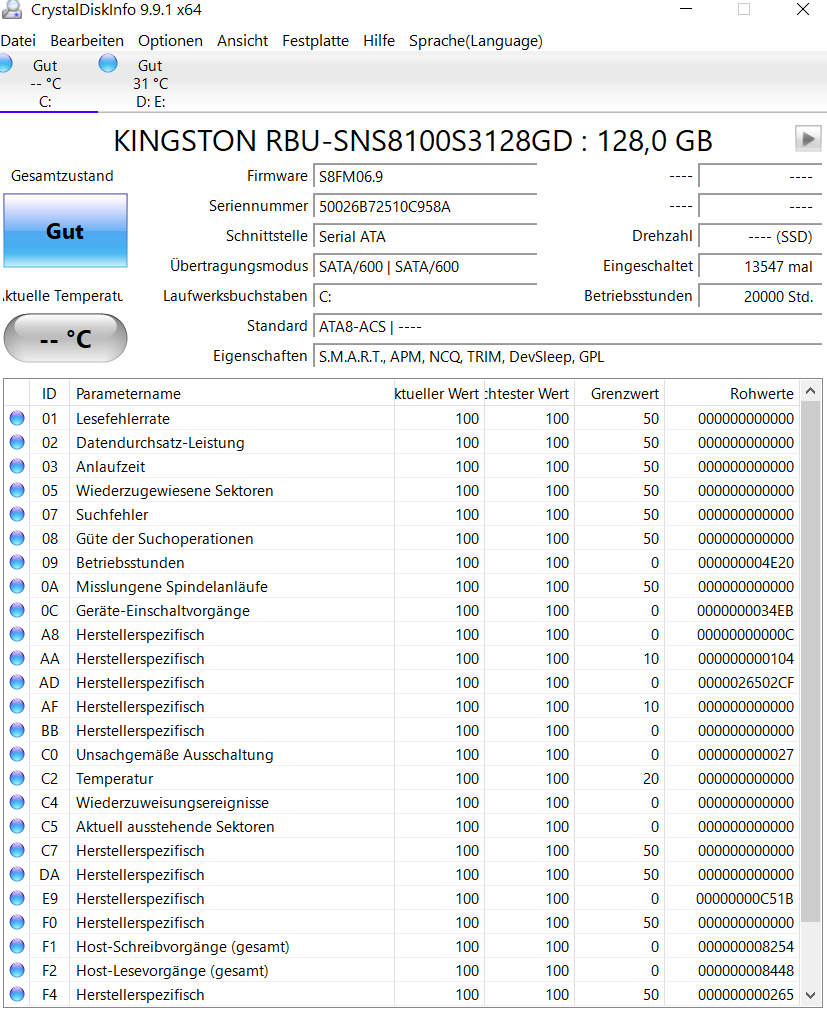The height and width of the screenshot is (1013, 827).
Task: Click status orb for Geräte-Einschaltvorgänge row
Action: click(x=17, y=611)
